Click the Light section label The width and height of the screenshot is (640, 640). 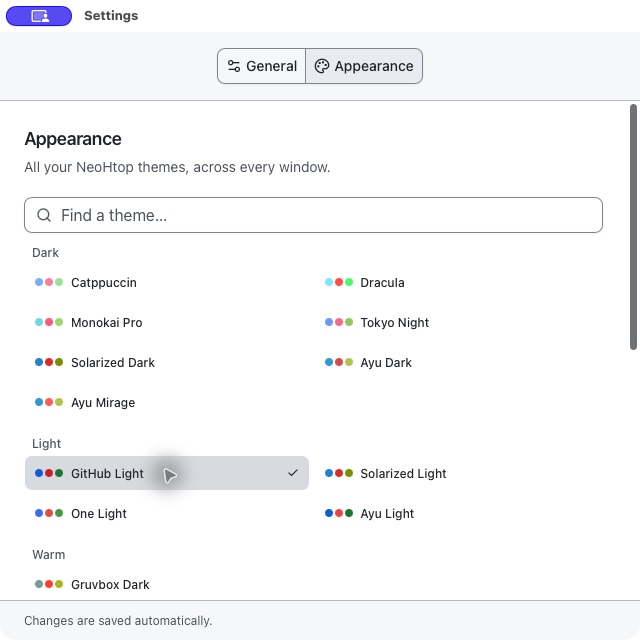(47, 444)
